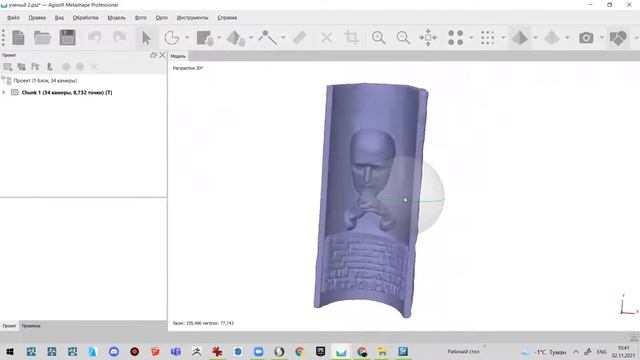Activate the Navigation arrow tool
The image size is (640, 360).
click(146, 38)
